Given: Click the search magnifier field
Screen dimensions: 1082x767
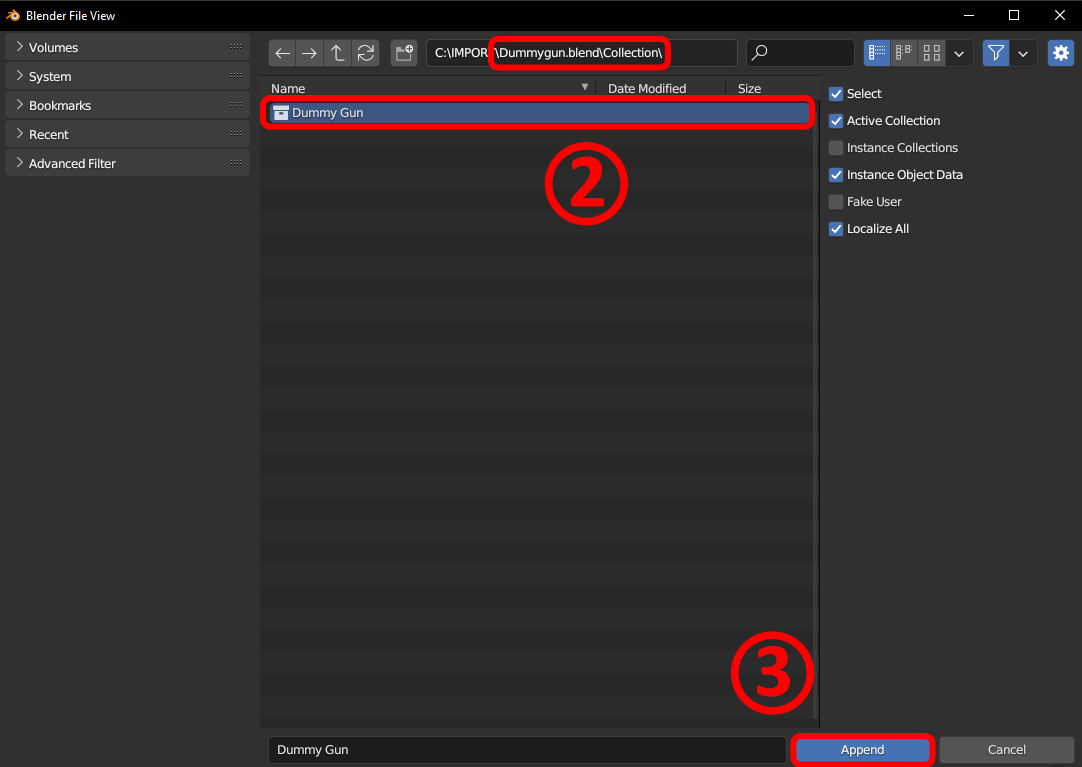Looking at the screenshot, I should pos(800,53).
